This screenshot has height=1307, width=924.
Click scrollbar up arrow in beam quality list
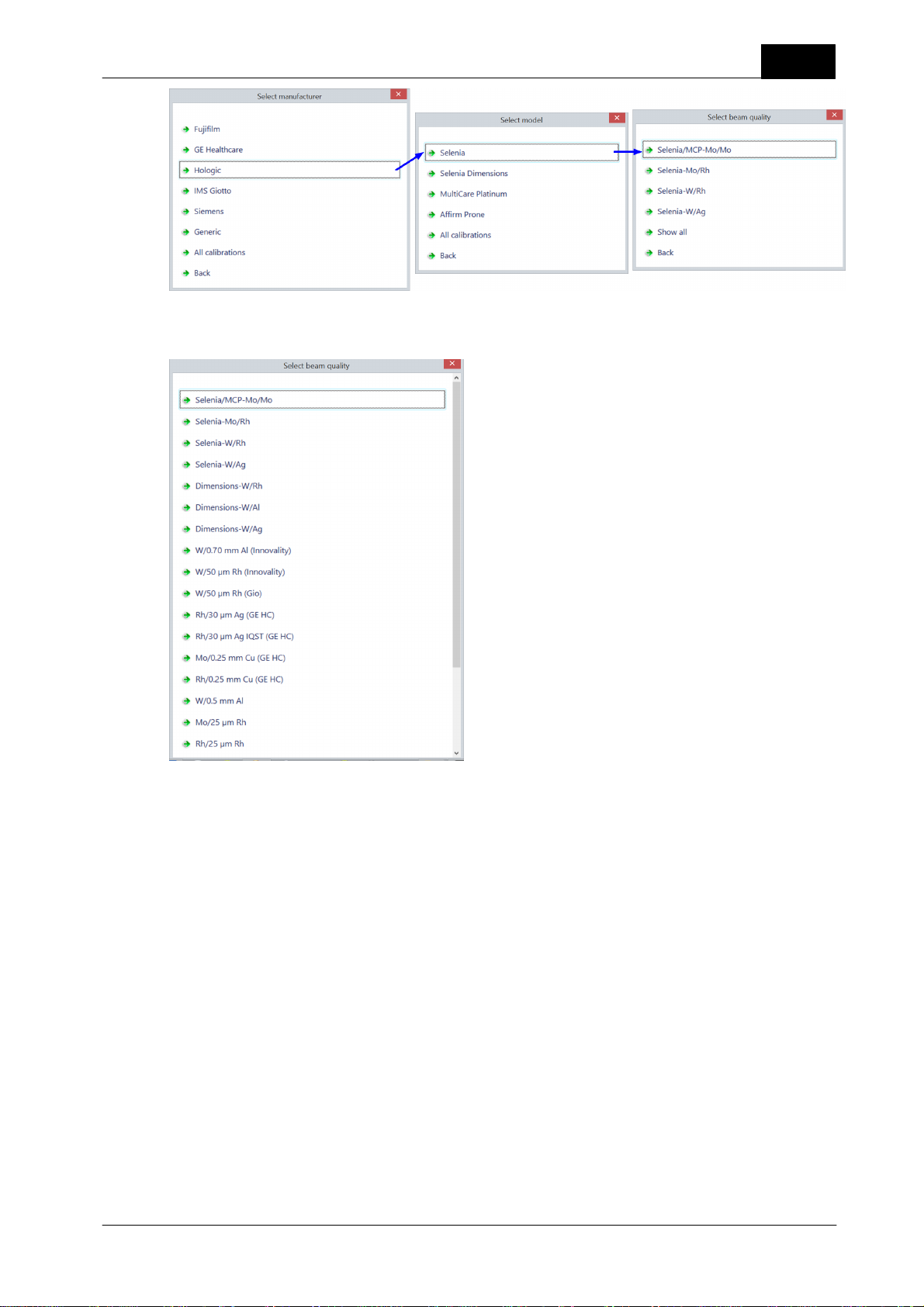(456, 378)
